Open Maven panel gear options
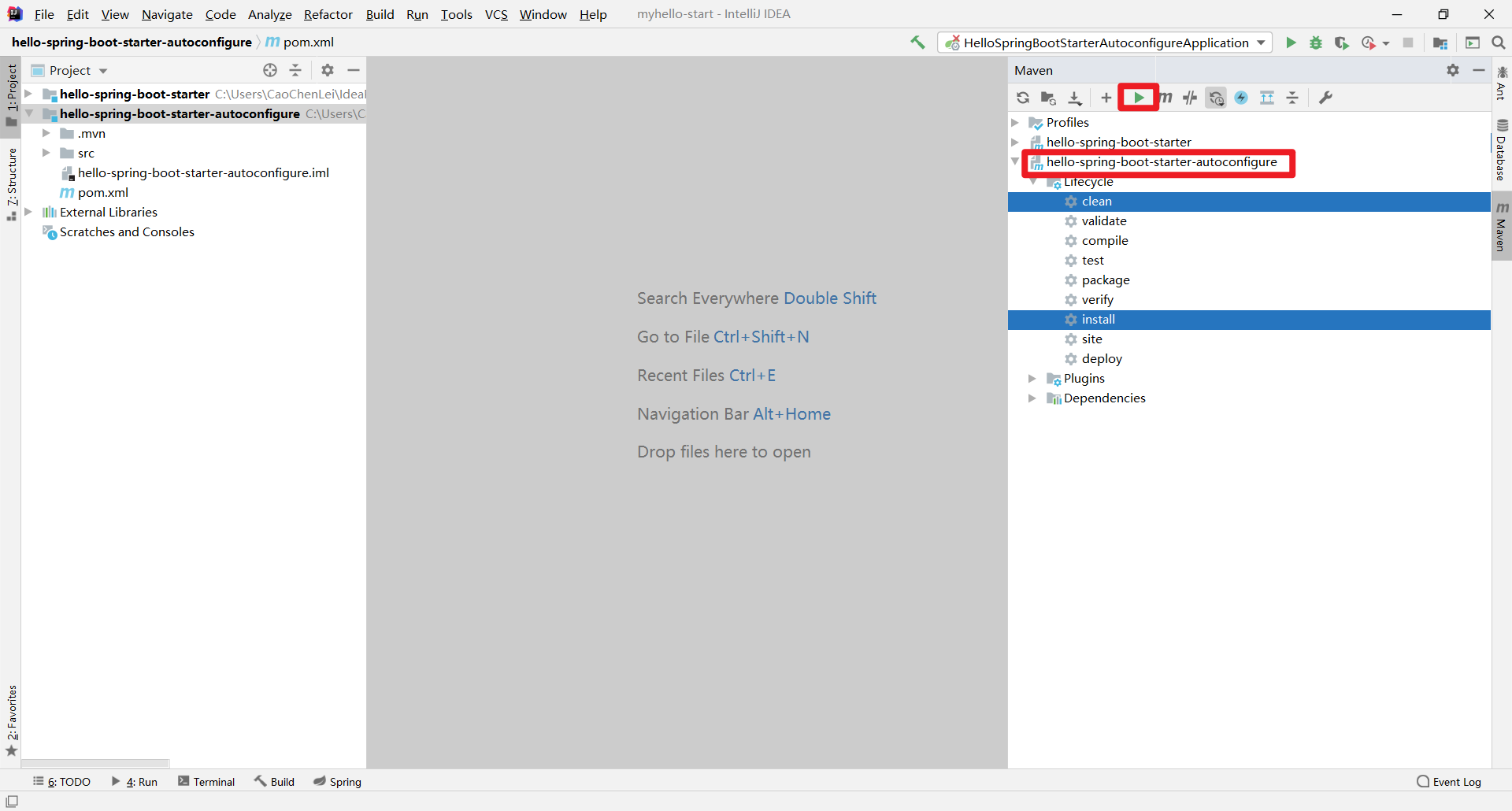This screenshot has height=811, width=1512. pos(1453,70)
